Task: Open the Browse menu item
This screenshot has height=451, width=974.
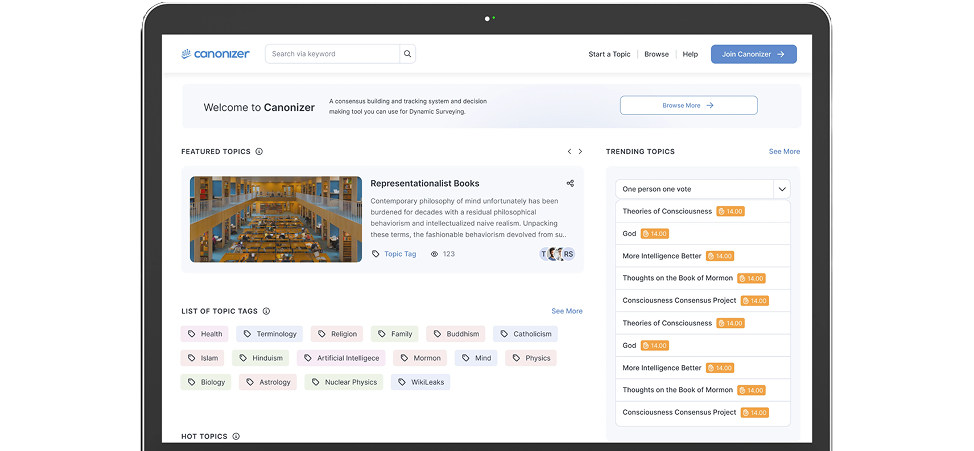Action: pyautogui.click(x=656, y=54)
